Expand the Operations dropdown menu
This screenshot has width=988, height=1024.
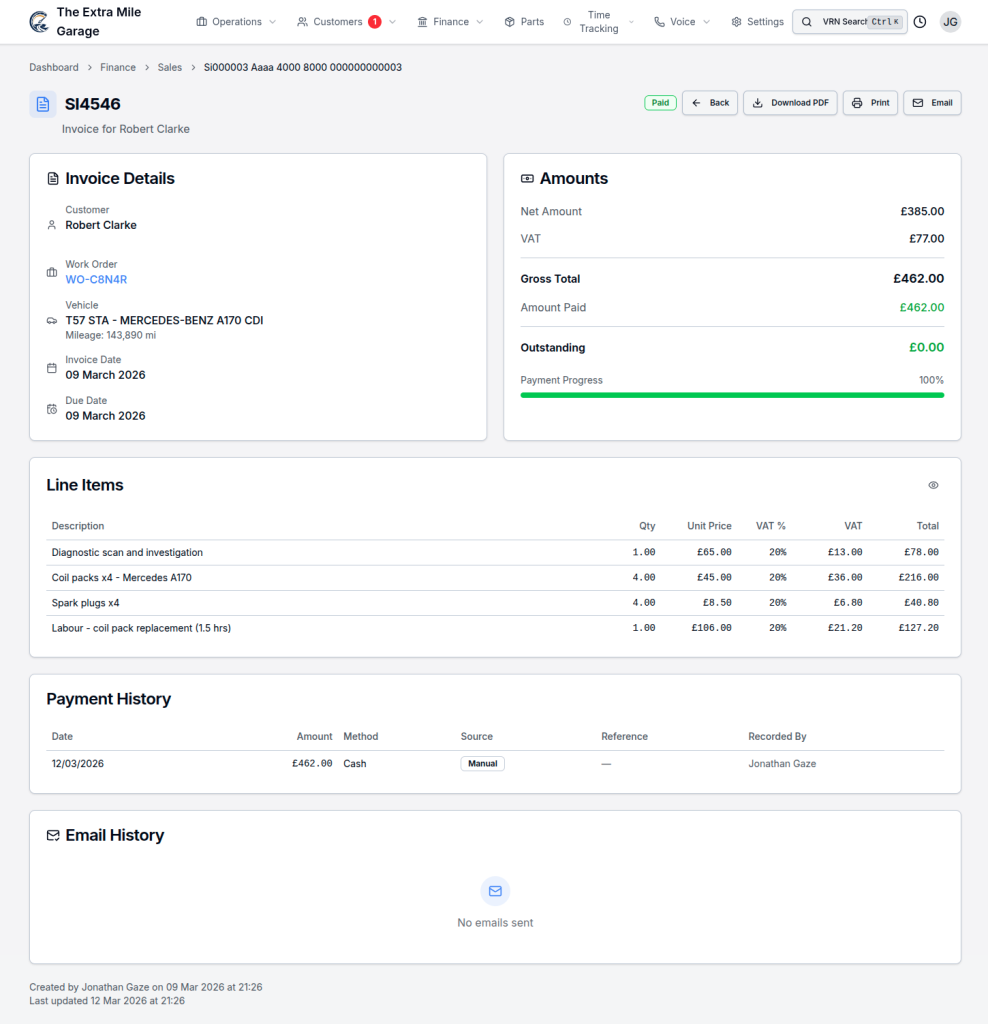click(x=236, y=22)
